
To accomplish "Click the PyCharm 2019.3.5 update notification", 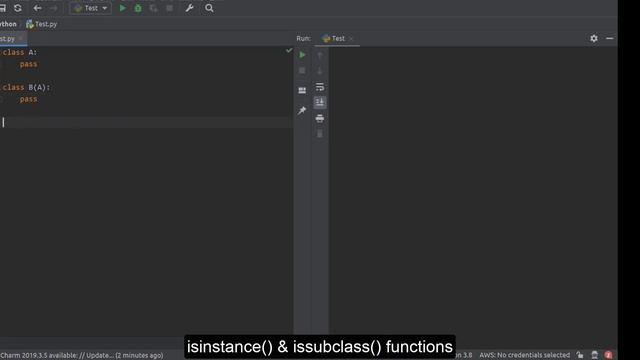I will [82, 355].
